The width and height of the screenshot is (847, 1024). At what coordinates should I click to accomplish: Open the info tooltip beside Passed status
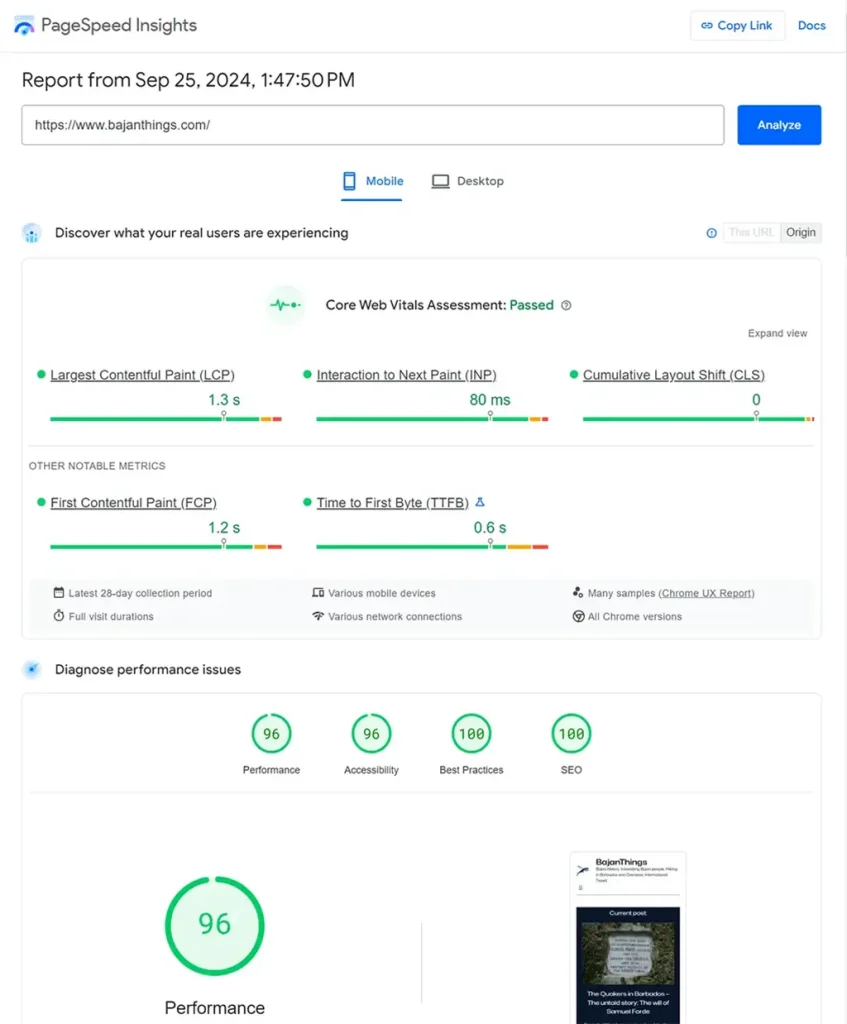click(567, 305)
